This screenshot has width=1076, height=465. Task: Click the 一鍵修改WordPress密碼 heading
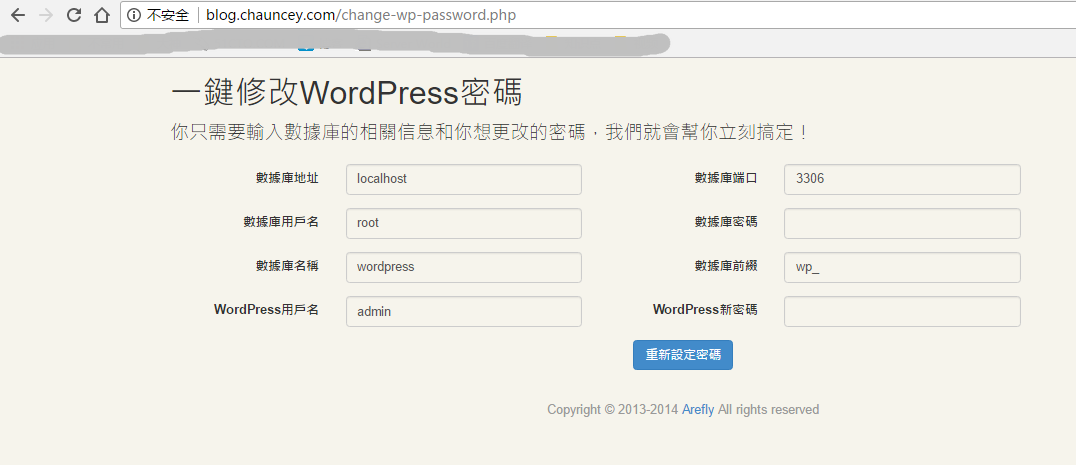(x=347, y=93)
